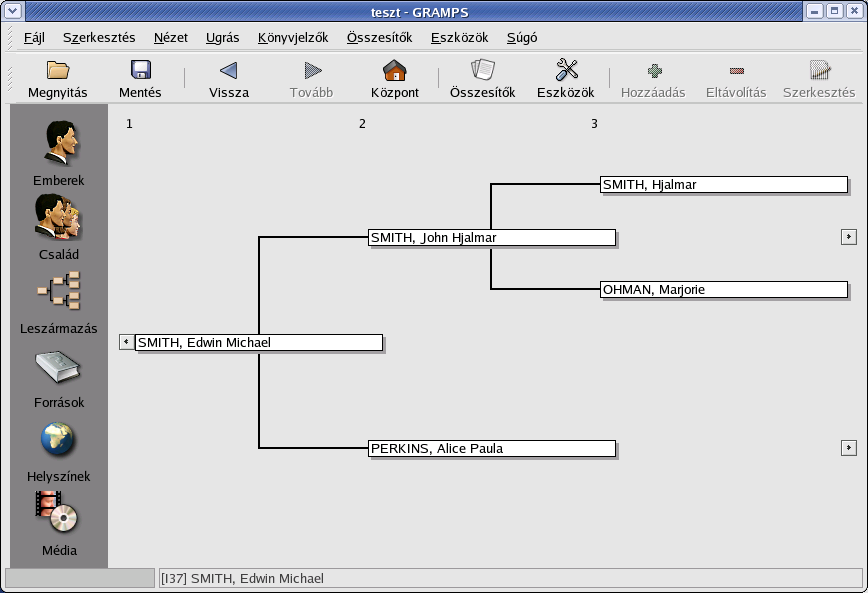868x593 pixels.
Task: Click left arrow beside SMITH, Edwin Michael
Action: tap(126, 342)
